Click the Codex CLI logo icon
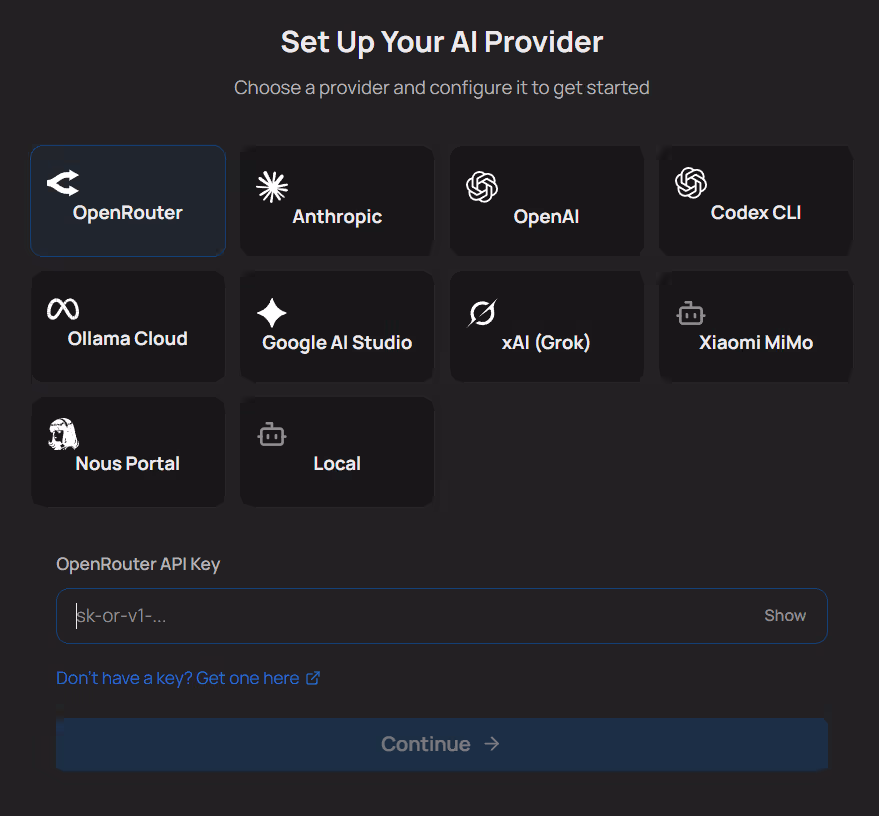Viewport: 879px width, 816px height. 691,183
